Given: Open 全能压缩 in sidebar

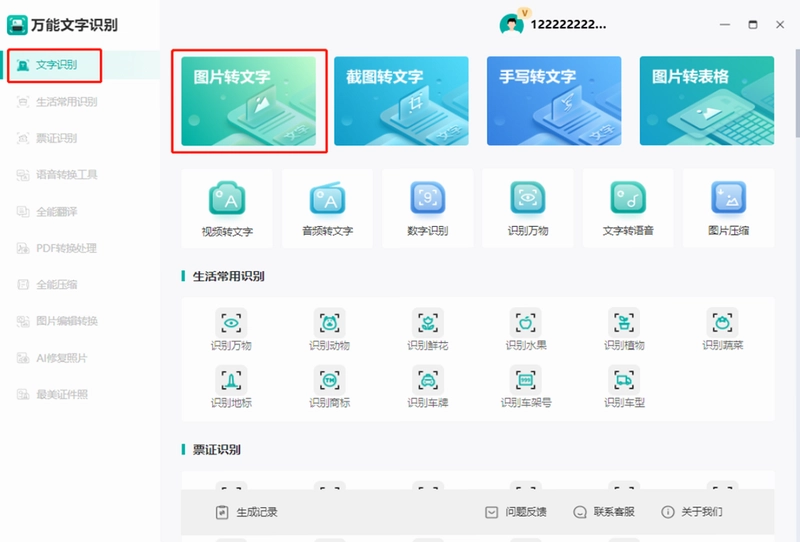Looking at the screenshot, I should [47, 285].
